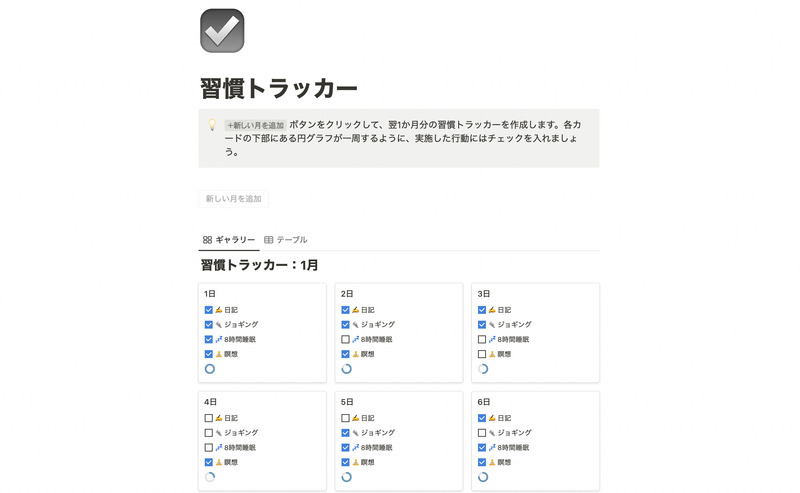Viewport: 800px width, 493px height.
Task: Click the progress ring on 4日 card
Action: pyautogui.click(x=210, y=477)
